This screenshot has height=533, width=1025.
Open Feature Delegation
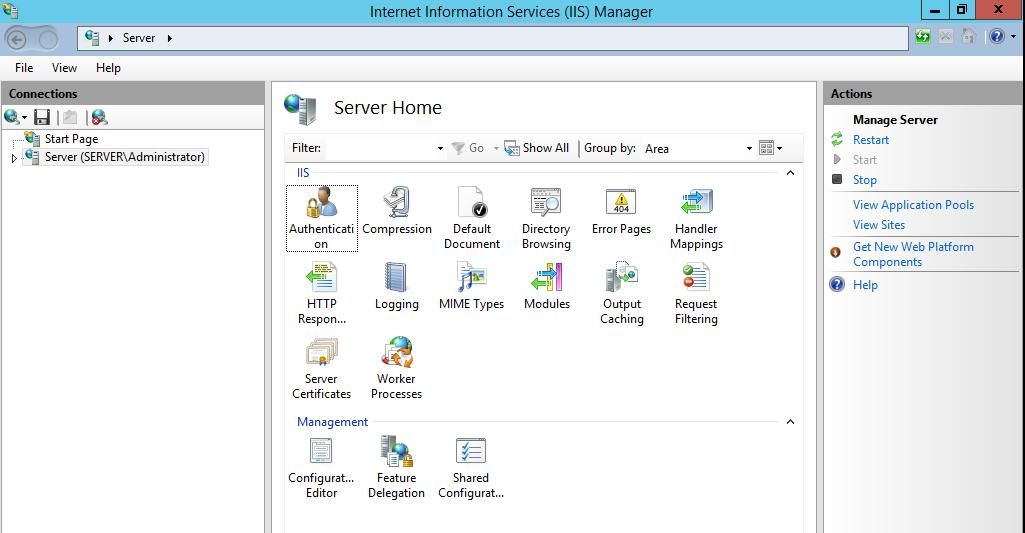(396, 468)
